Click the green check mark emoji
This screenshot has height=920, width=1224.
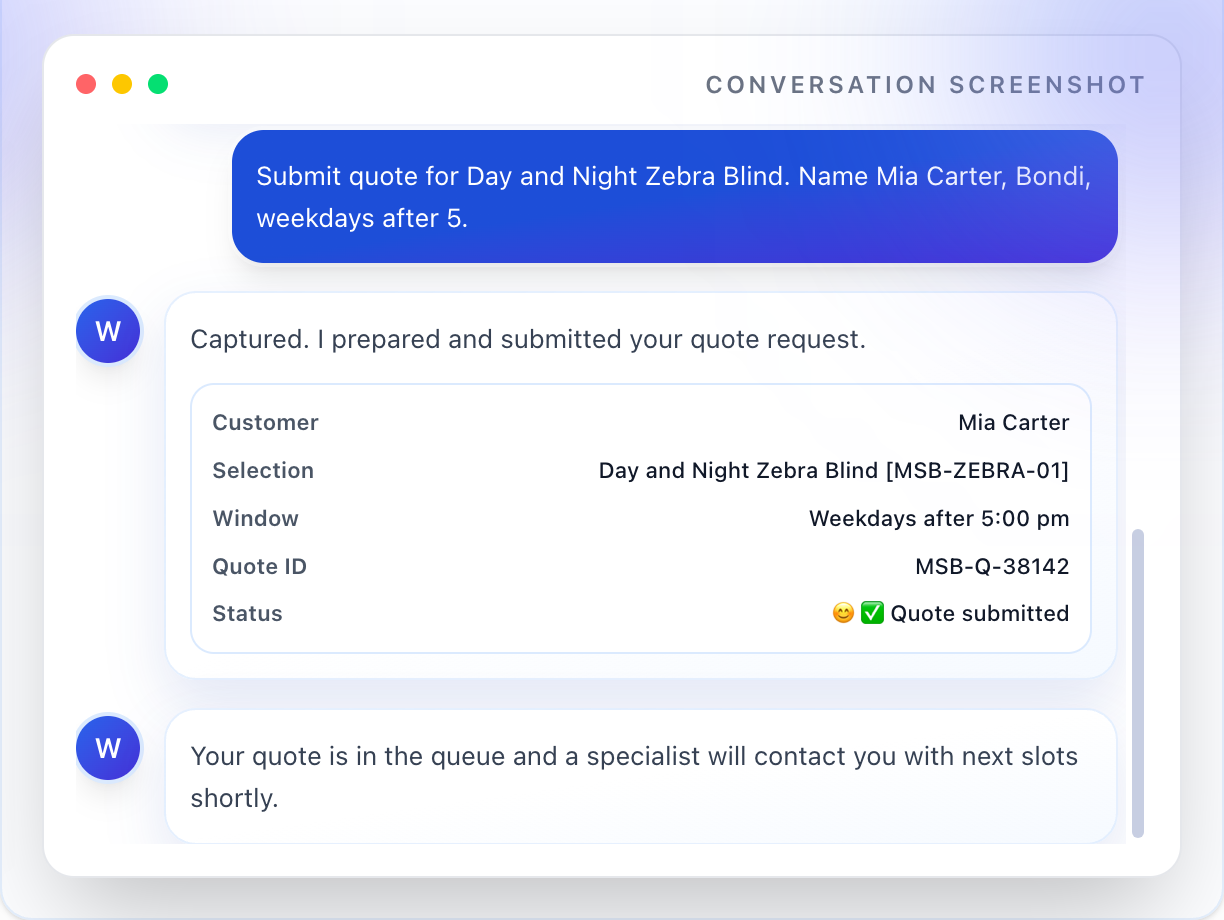pos(872,612)
